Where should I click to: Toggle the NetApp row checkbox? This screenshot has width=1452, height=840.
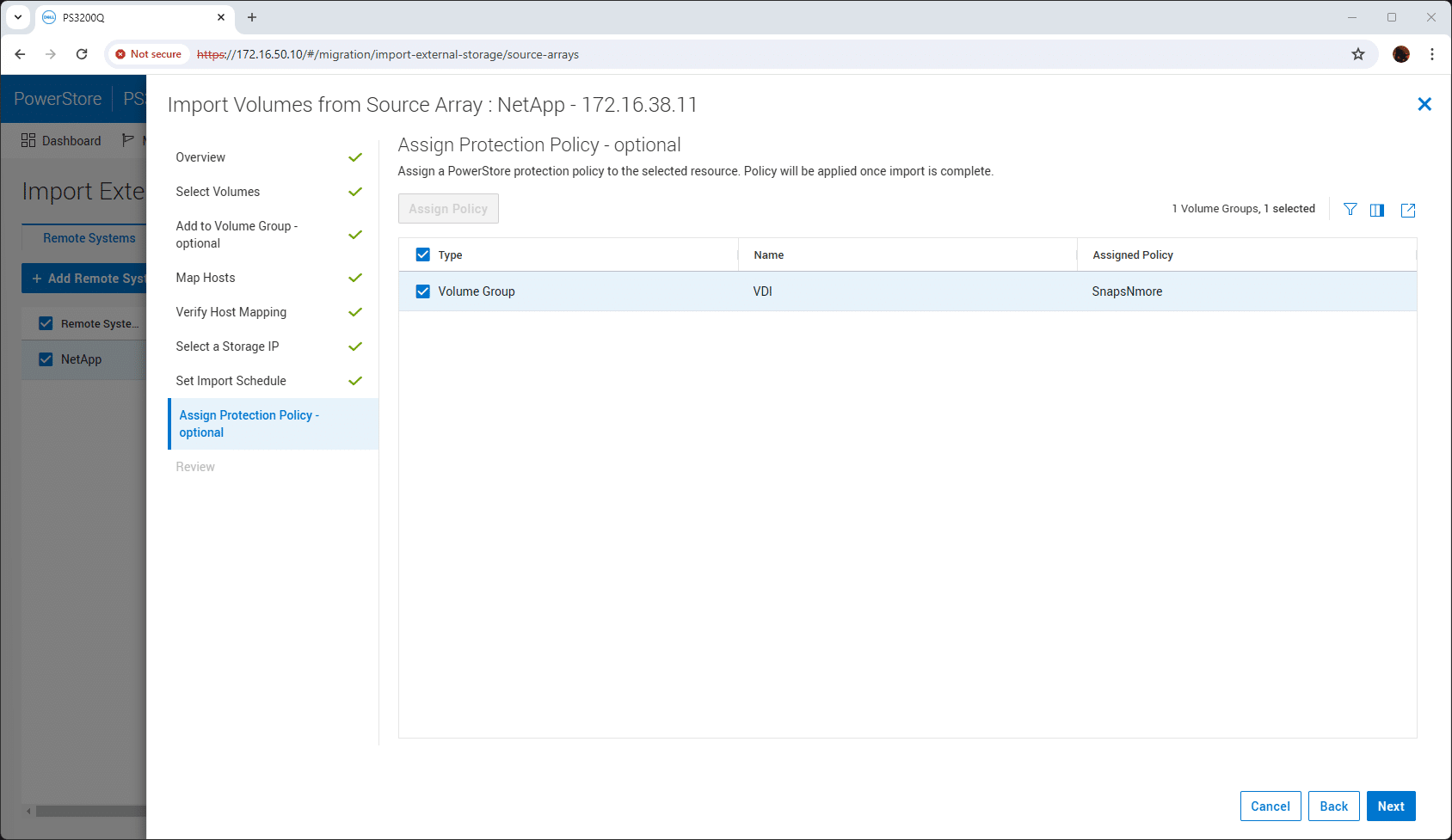pos(46,359)
